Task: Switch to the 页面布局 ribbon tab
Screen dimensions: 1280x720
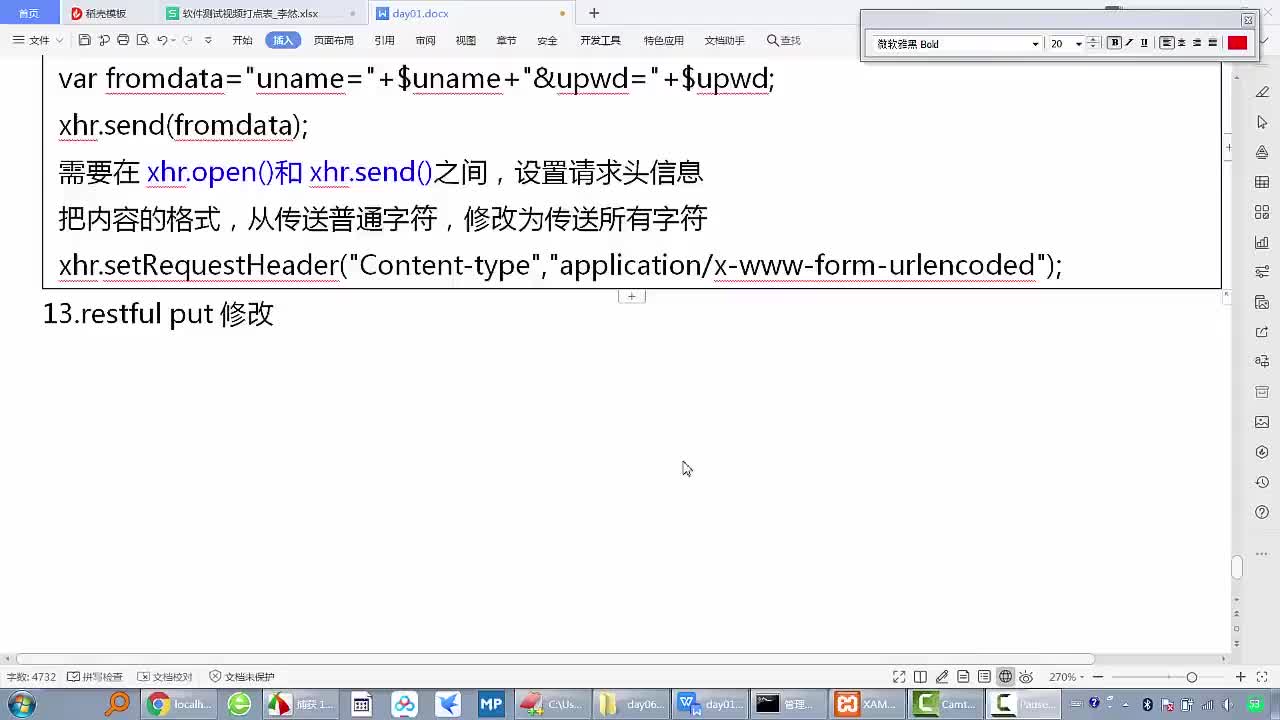Action: [x=334, y=40]
